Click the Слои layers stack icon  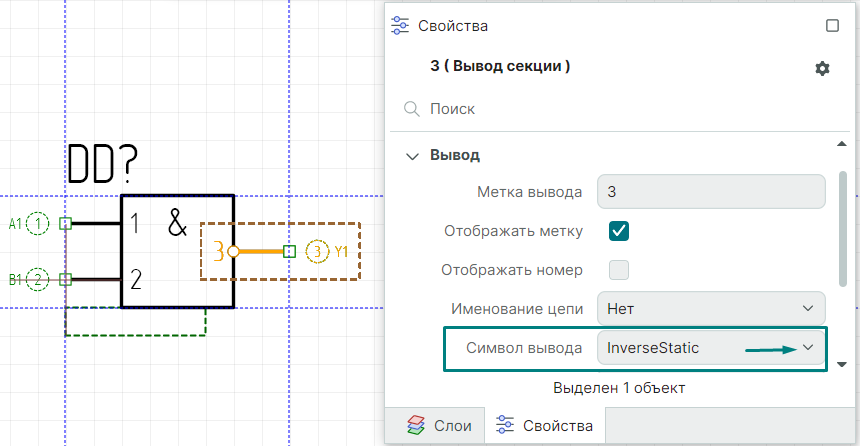coord(415,426)
